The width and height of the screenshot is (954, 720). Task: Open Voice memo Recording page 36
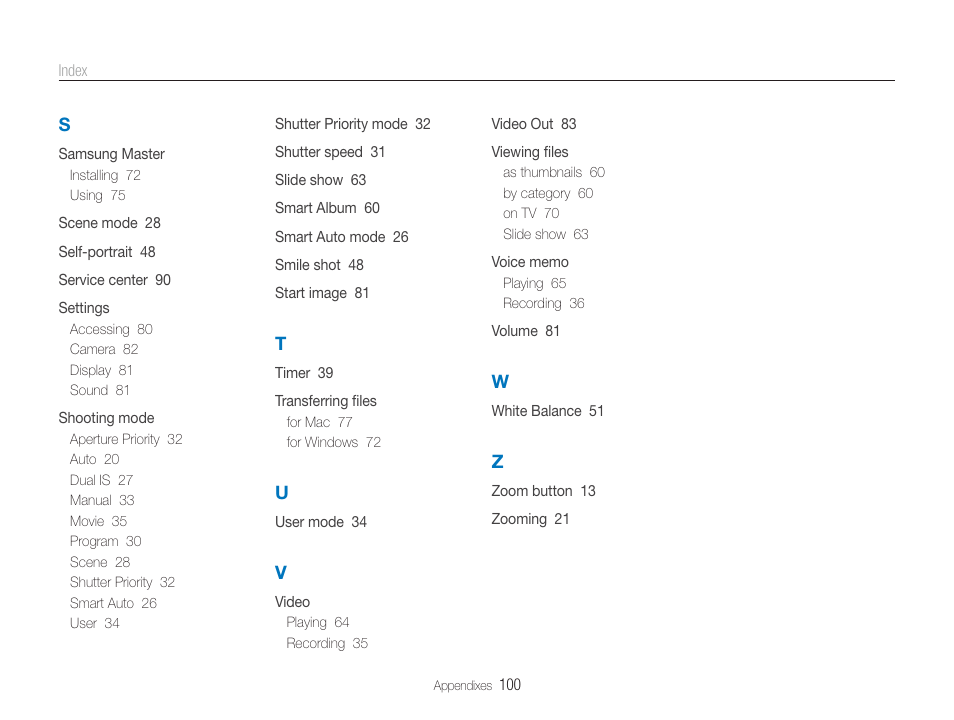(543, 304)
